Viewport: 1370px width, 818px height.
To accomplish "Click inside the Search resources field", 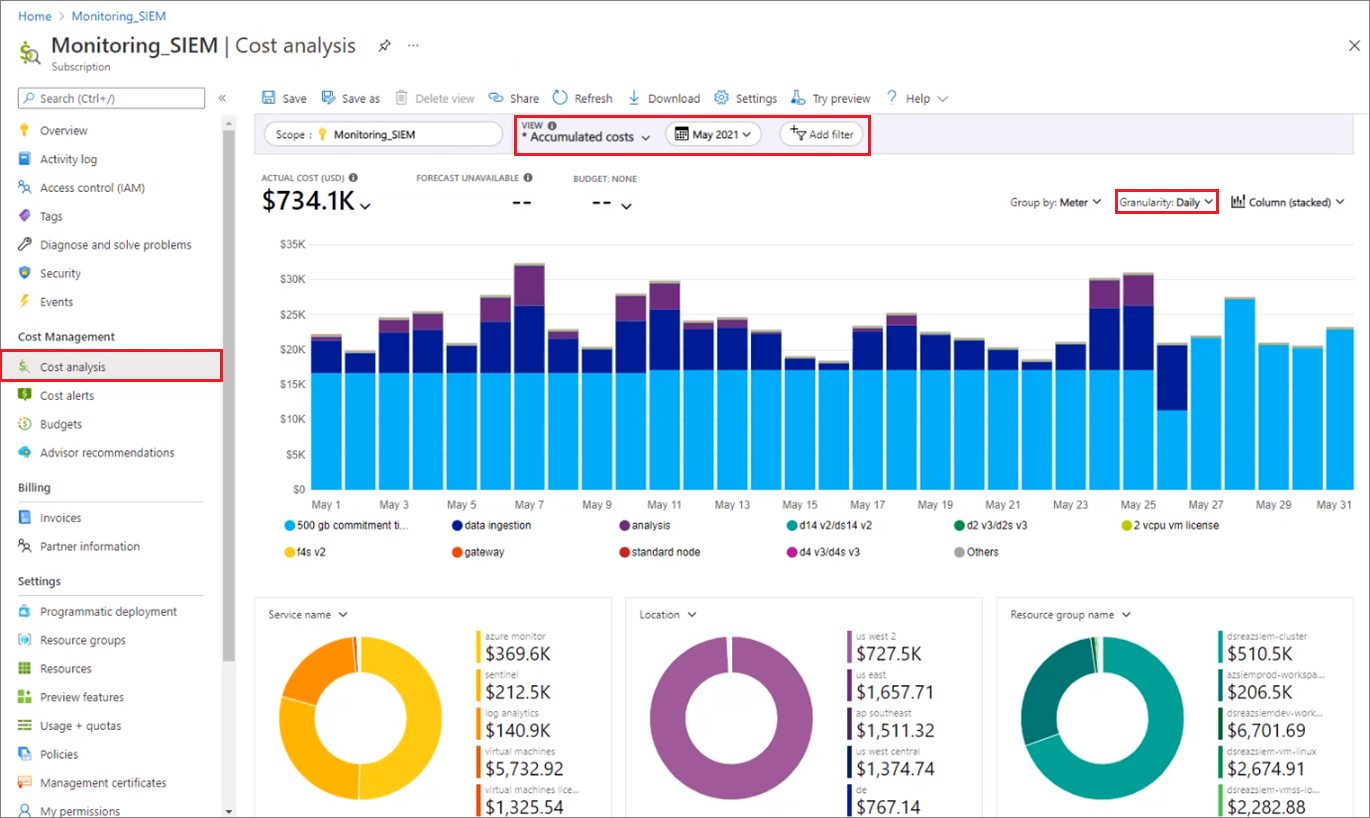I will pos(110,97).
